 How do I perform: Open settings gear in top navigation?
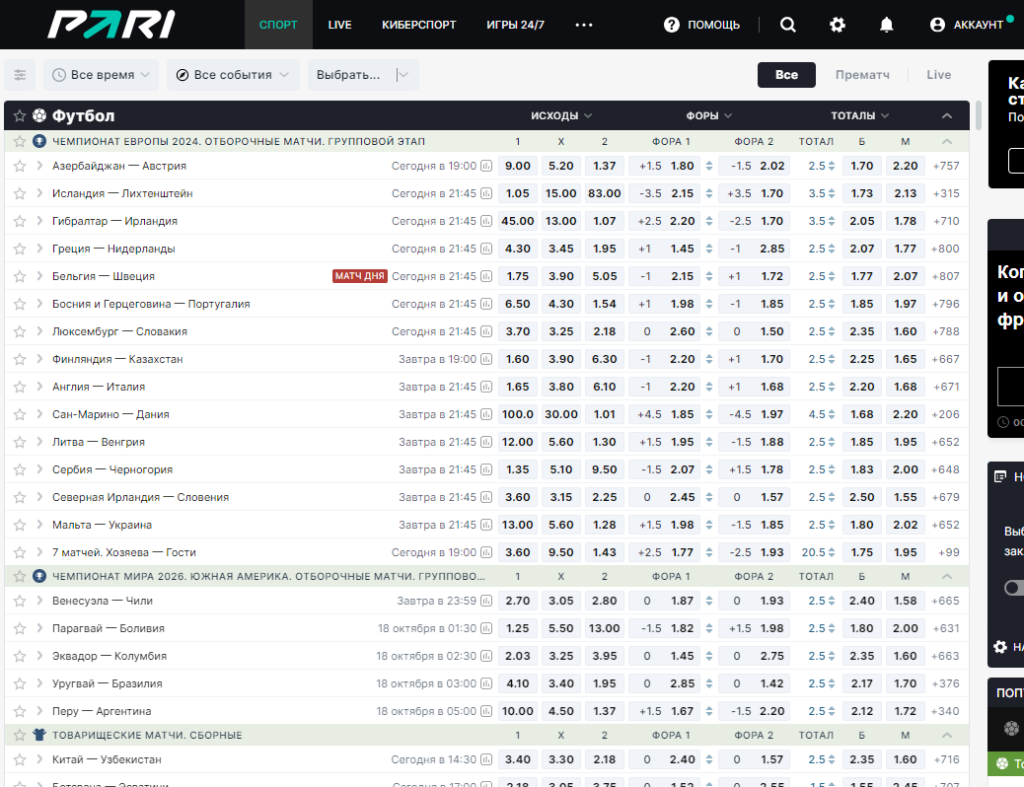tap(837, 25)
